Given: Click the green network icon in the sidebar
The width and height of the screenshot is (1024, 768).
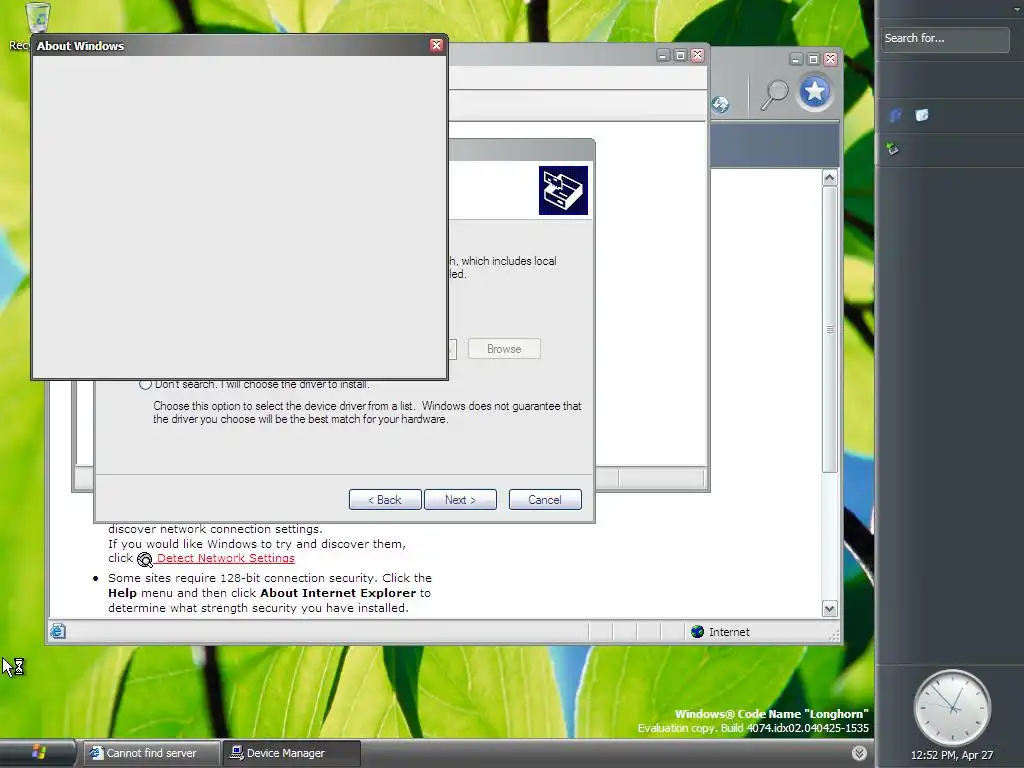Looking at the screenshot, I should [x=893, y=148].
